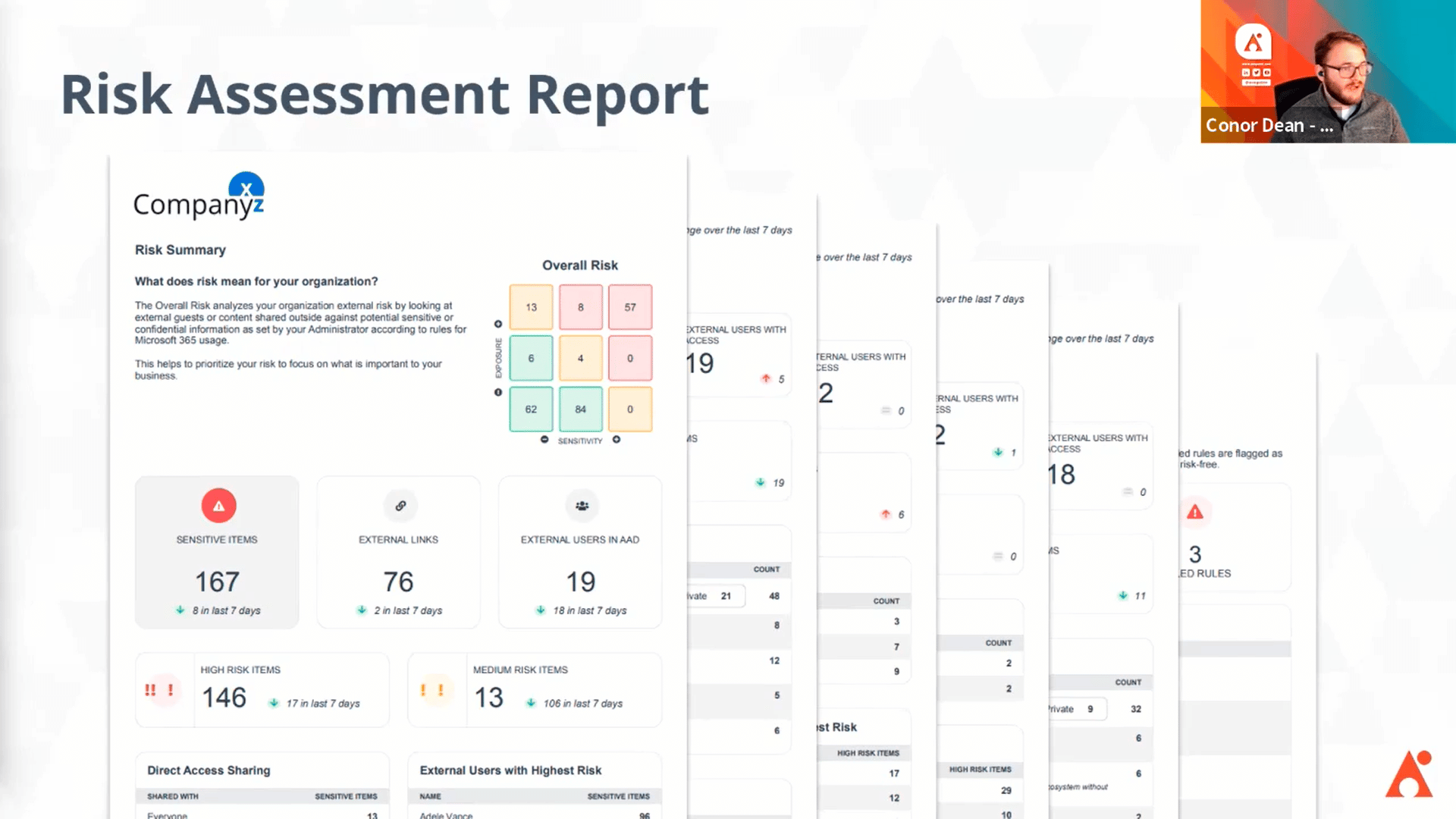
Task: Click the green arrow beside 17 in last 7 days
Action: point(274,703)
